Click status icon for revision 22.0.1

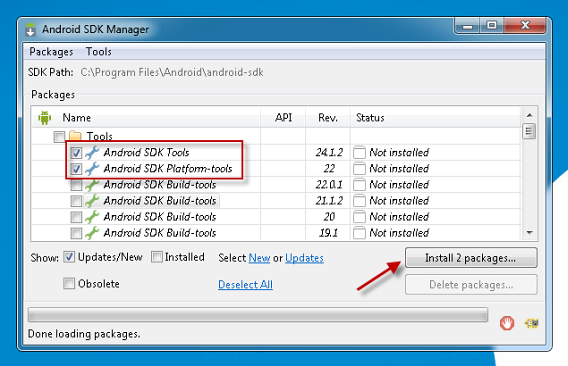(x=359, y=185)
